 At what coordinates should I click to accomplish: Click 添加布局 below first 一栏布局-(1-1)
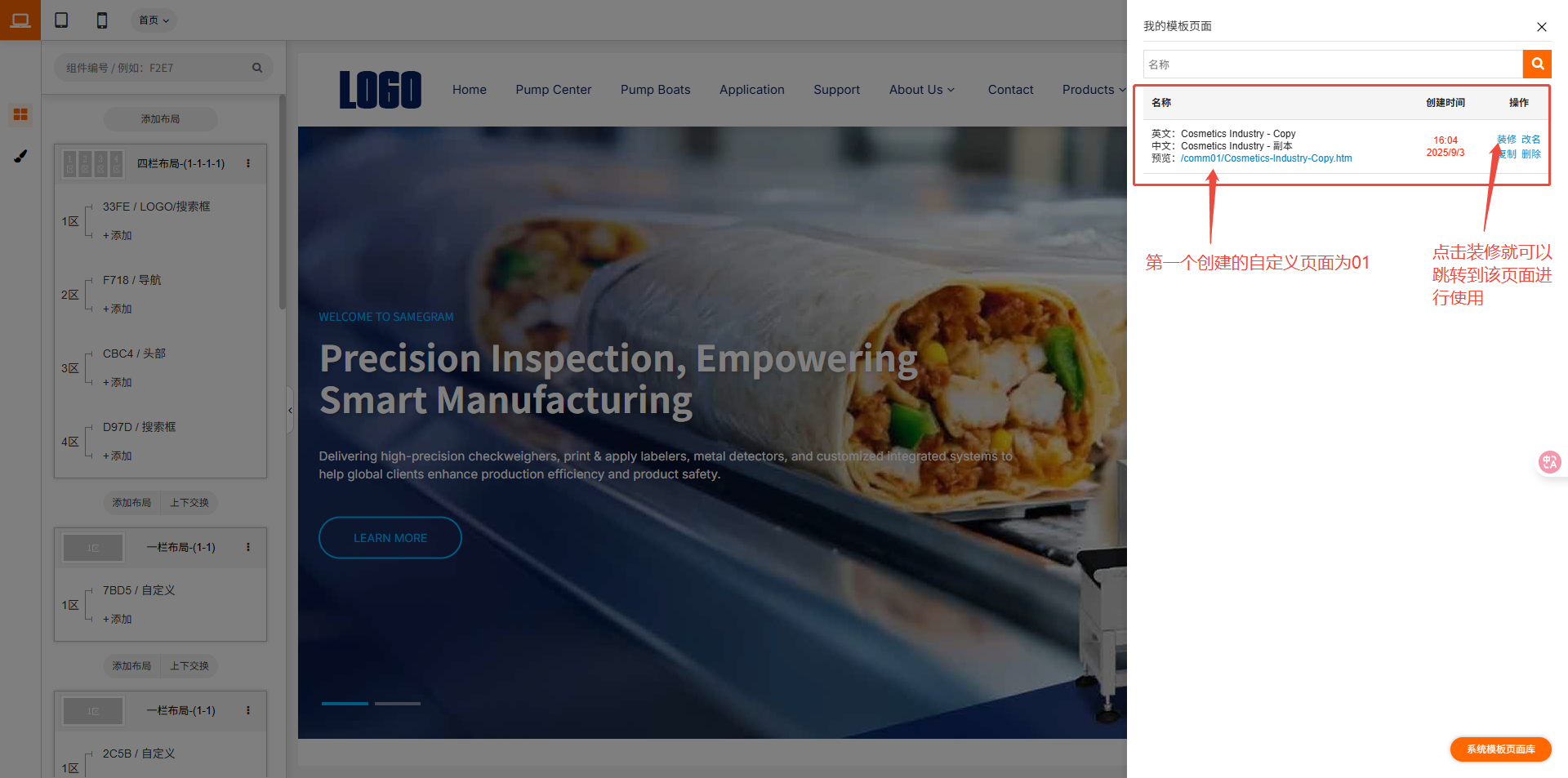[x=131, y=666]
